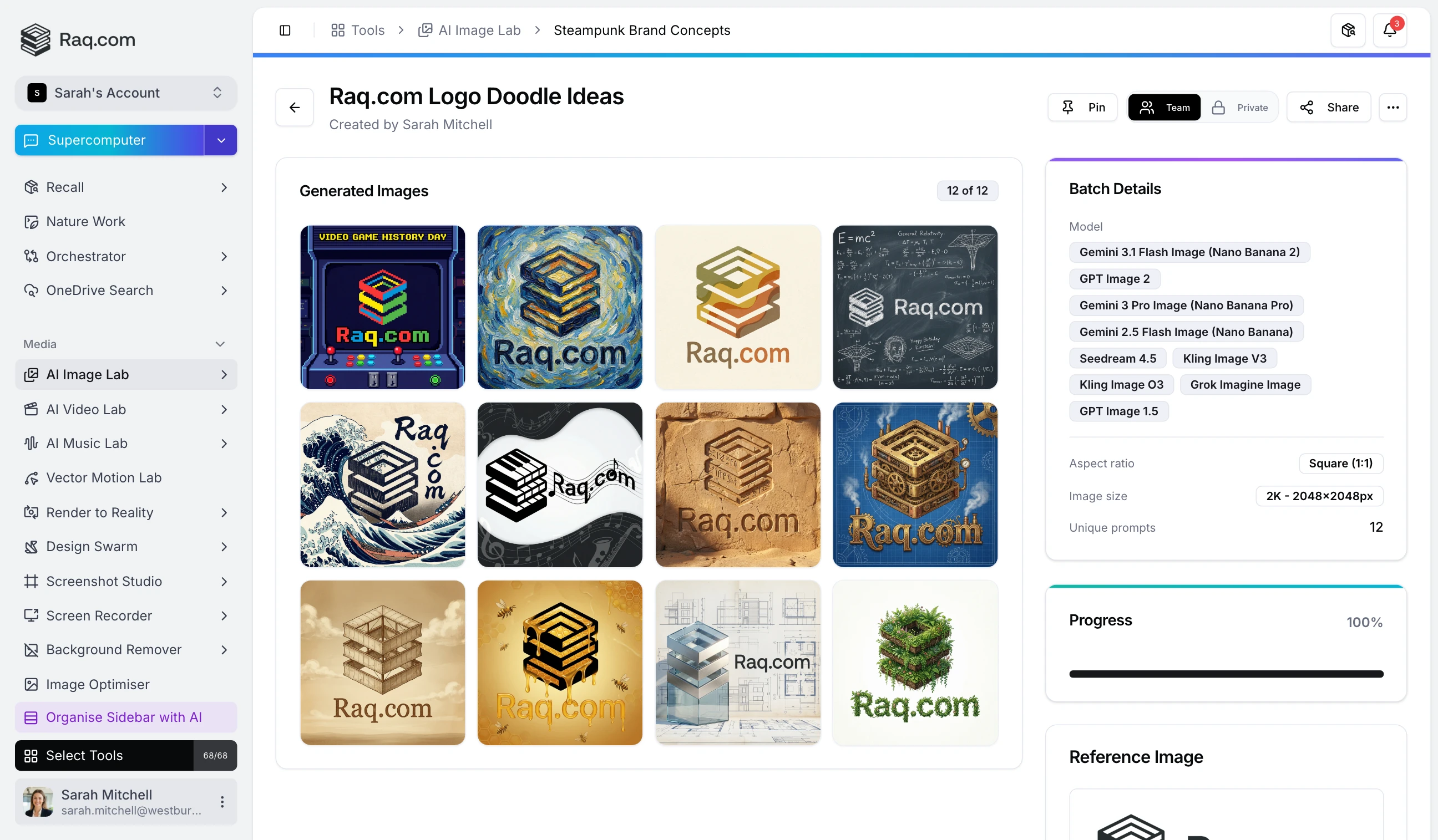Click the Image Optimiser icon
Image resolution: width=1438 pixels, height=840 pixels.
[x=31, y=685]
